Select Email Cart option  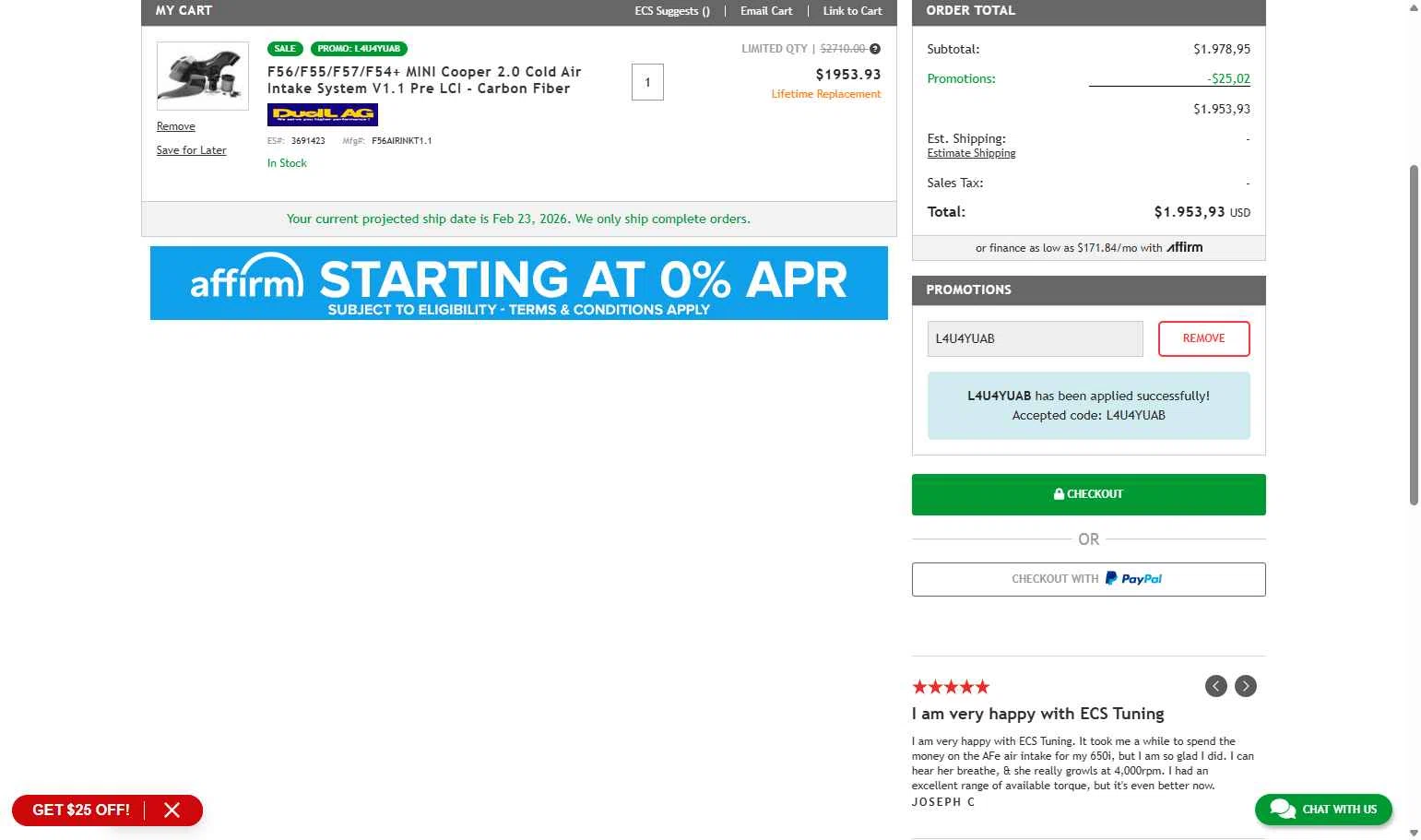(x=766, y=11)
